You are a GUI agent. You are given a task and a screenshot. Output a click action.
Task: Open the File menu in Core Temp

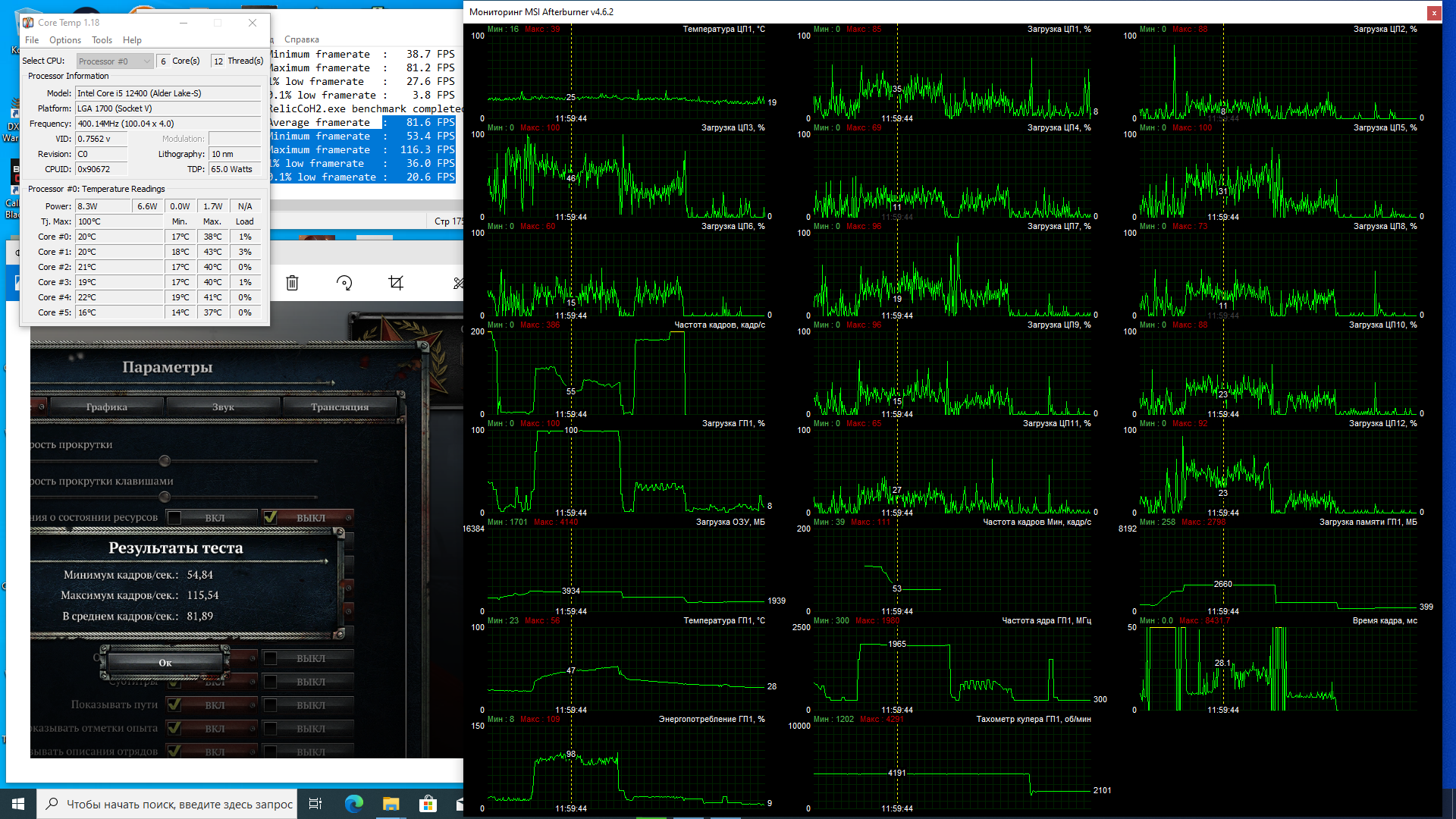tap(32, 40)
